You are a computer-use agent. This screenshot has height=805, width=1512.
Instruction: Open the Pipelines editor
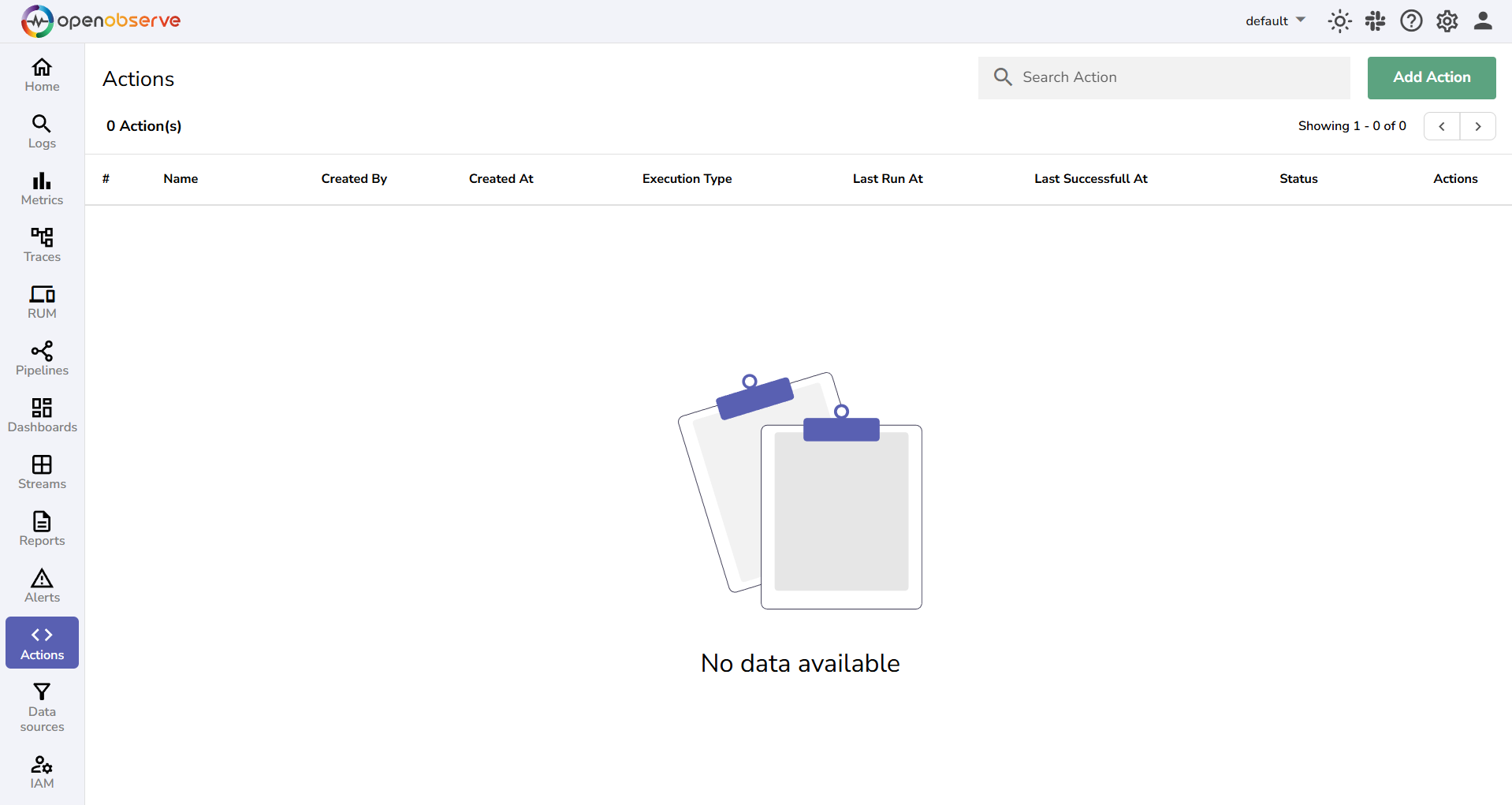[41, 358]
